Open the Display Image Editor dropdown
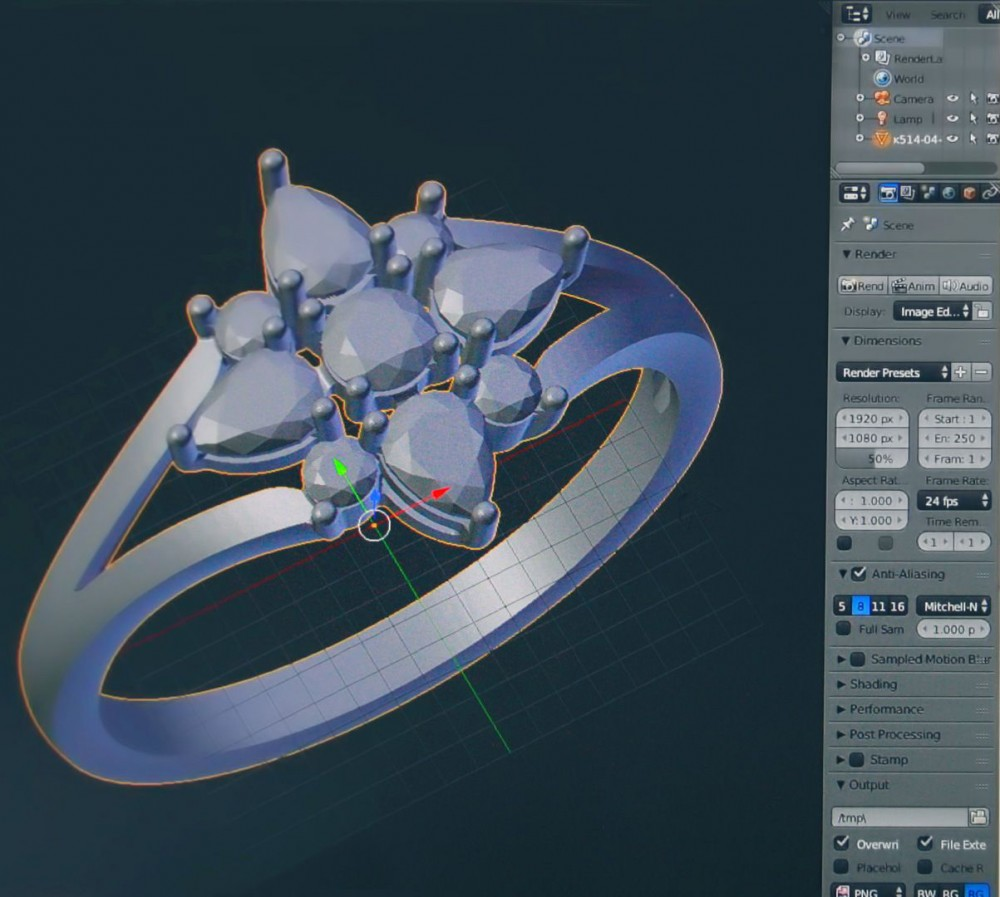The height and width of the screenshot is (897, 1000). 932,311
